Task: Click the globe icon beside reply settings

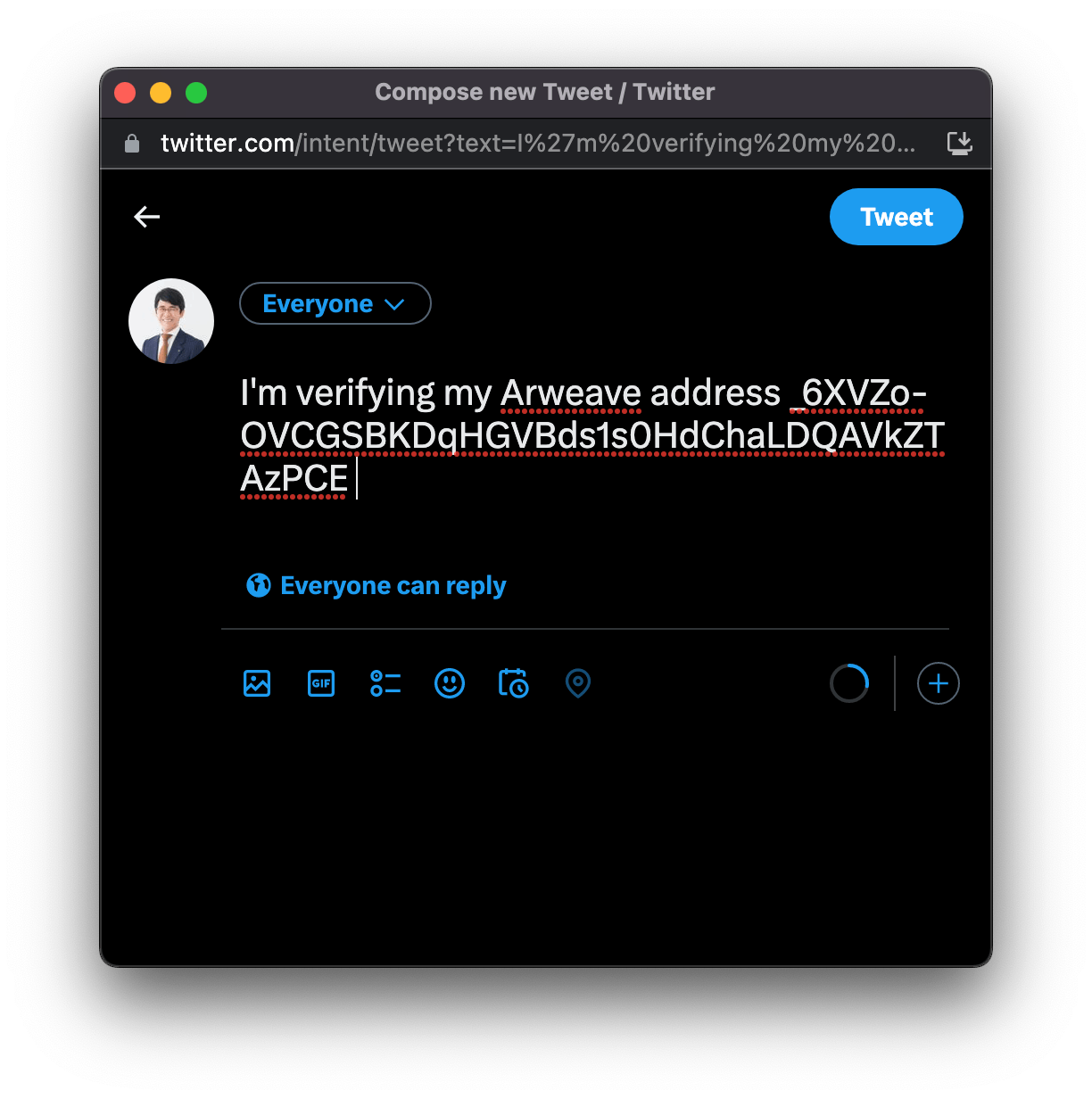Action: 259,585
